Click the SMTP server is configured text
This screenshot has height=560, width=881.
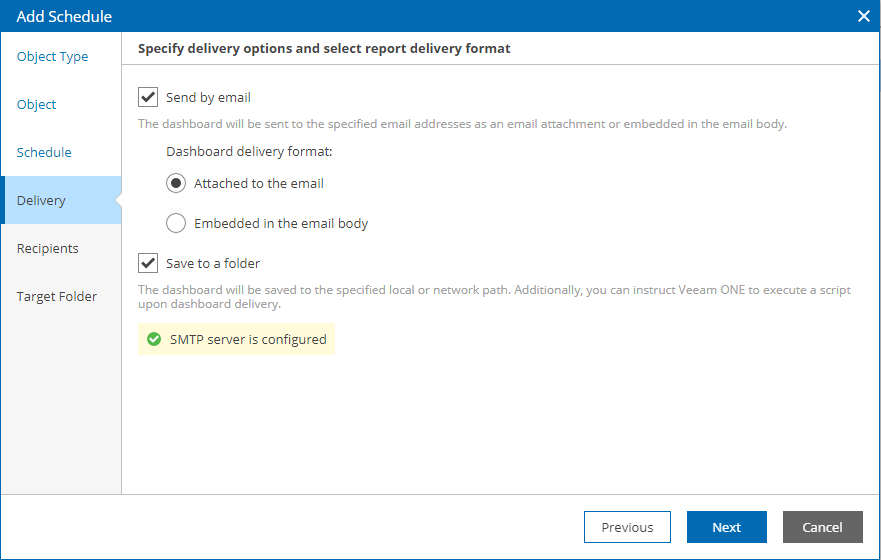point(248,339)
